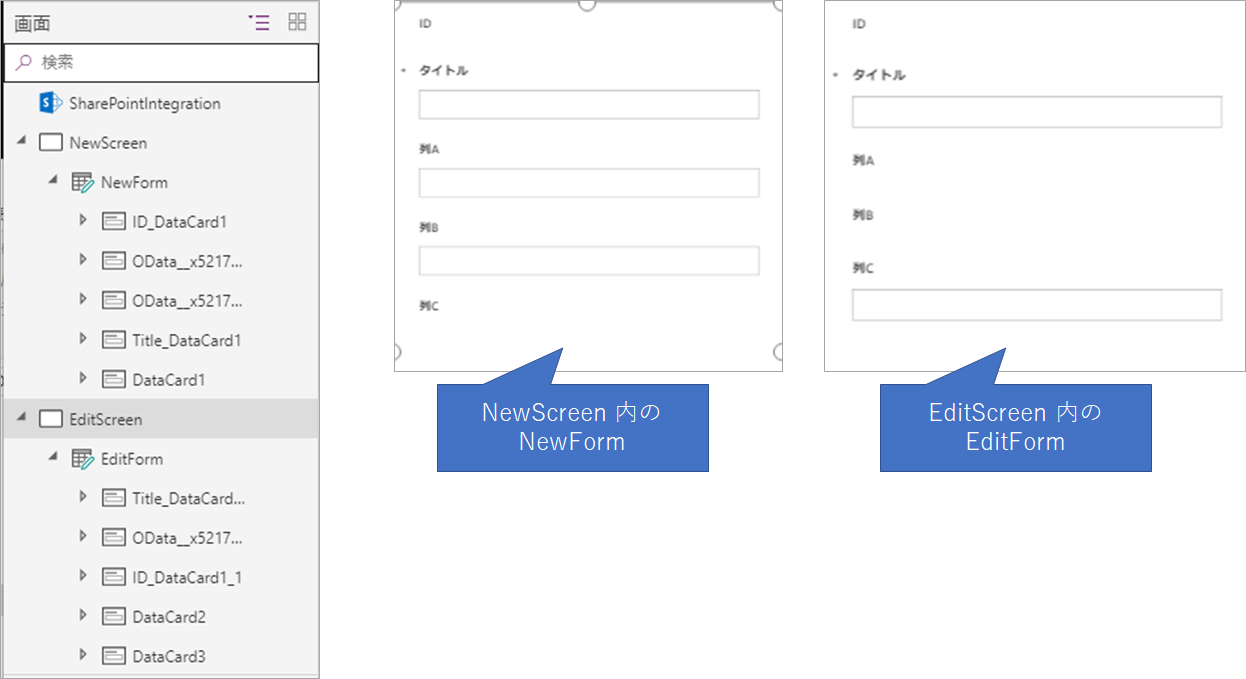Image resolution: width=1246 pixels, height=679 pixels.
Task: Collapse the EditScreen node
Action: pos(22,418)
